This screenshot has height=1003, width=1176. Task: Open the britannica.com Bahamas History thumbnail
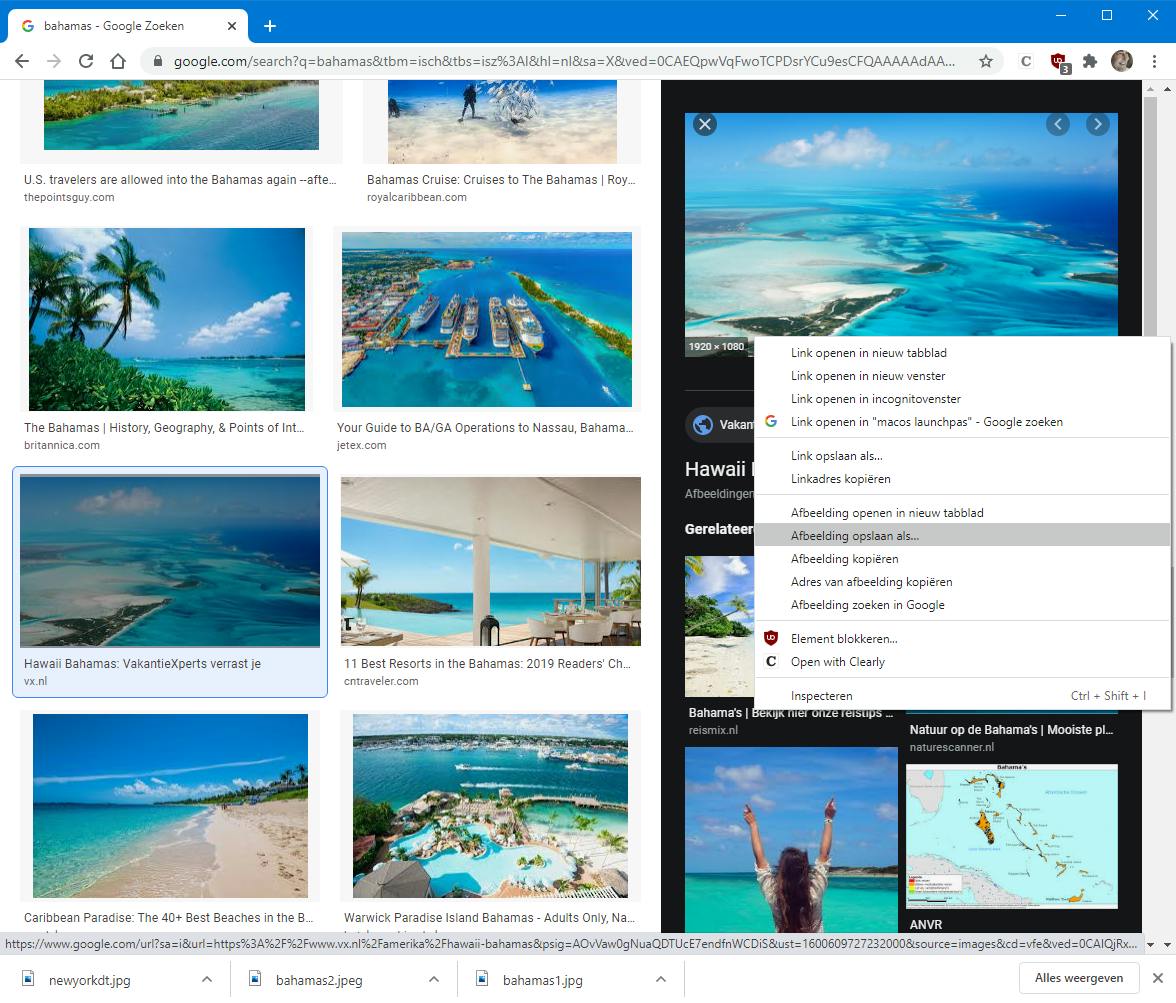point(167,320)
